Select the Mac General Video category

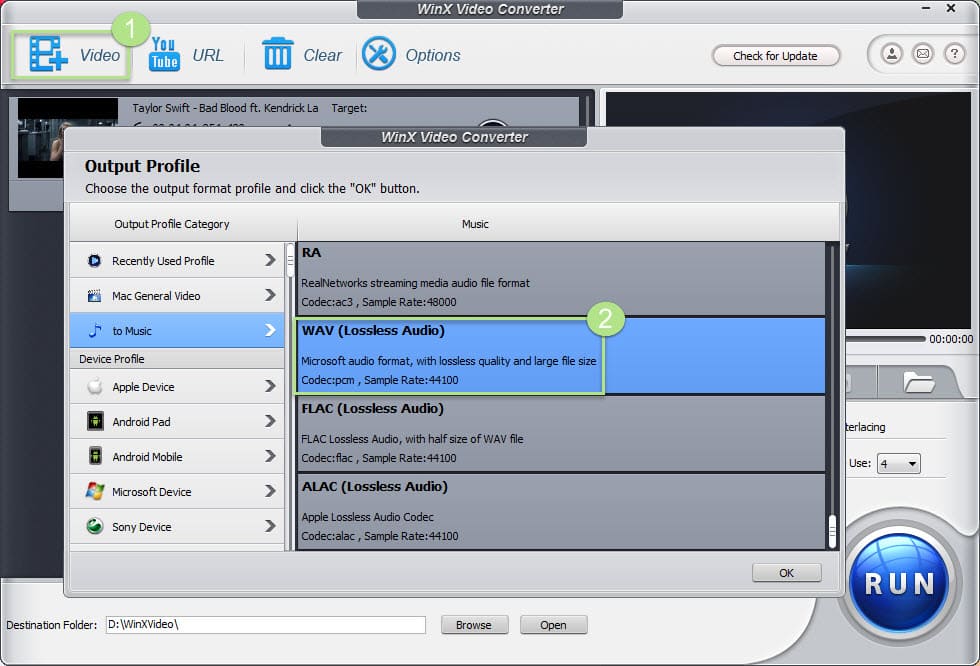(177, 296)
